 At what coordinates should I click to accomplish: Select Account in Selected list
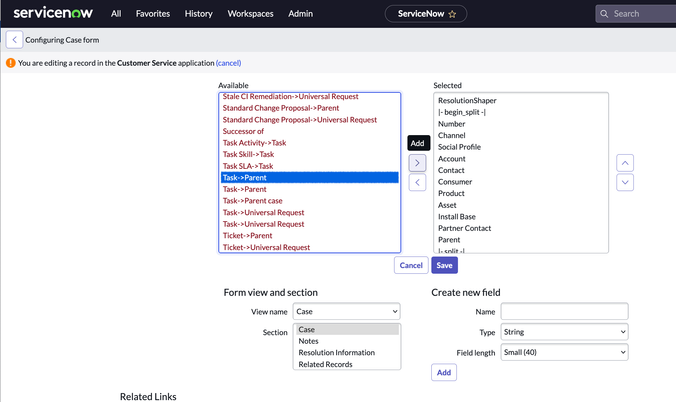(521, 159)
